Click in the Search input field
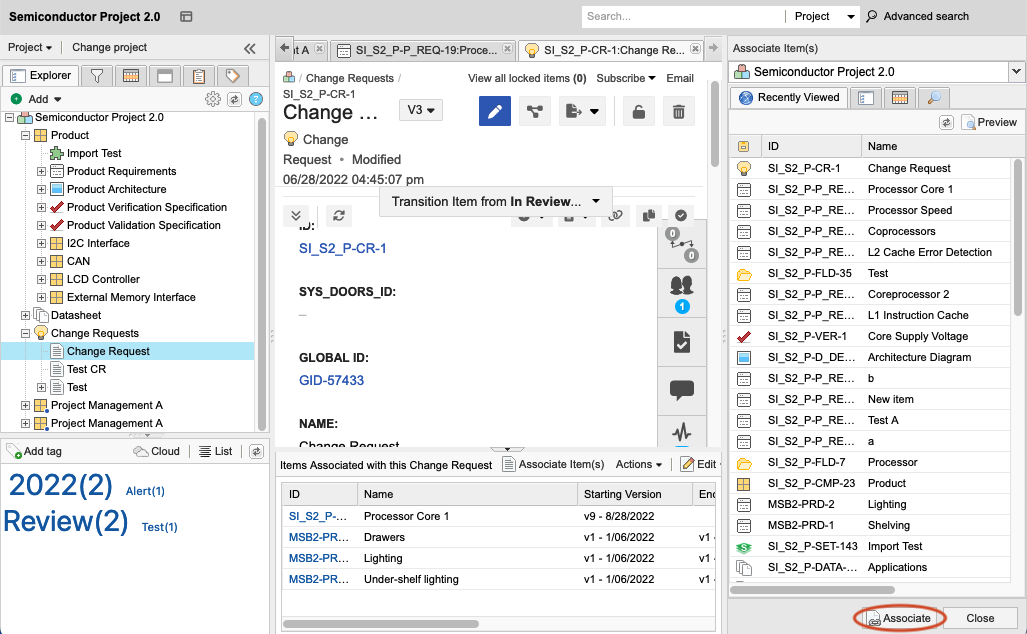The image size is (1027, 634). coord(682,16)
